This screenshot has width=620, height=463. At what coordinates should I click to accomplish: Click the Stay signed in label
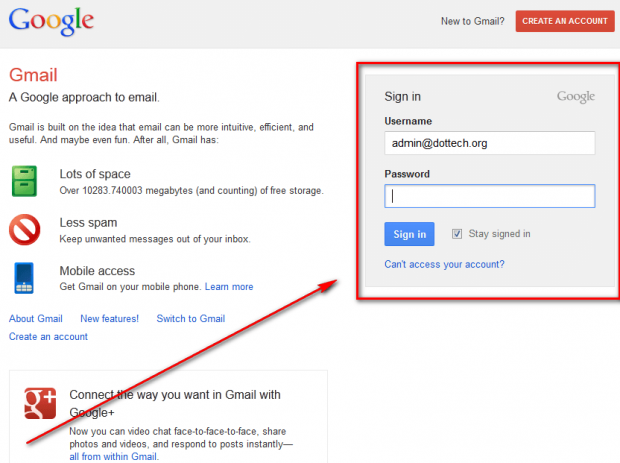pos(499,234)
